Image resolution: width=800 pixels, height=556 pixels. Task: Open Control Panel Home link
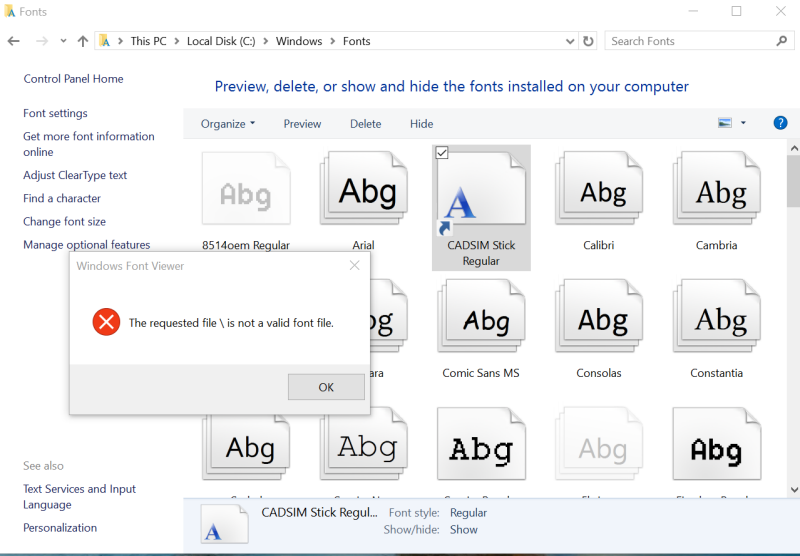pyautogui.click(x=73, y=79)
